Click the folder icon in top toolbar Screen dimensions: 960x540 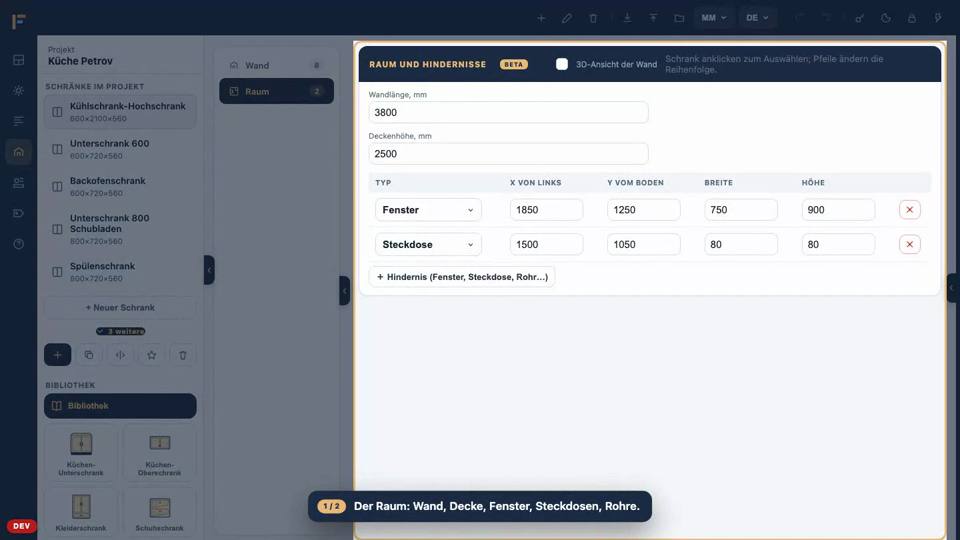(679, 18)
